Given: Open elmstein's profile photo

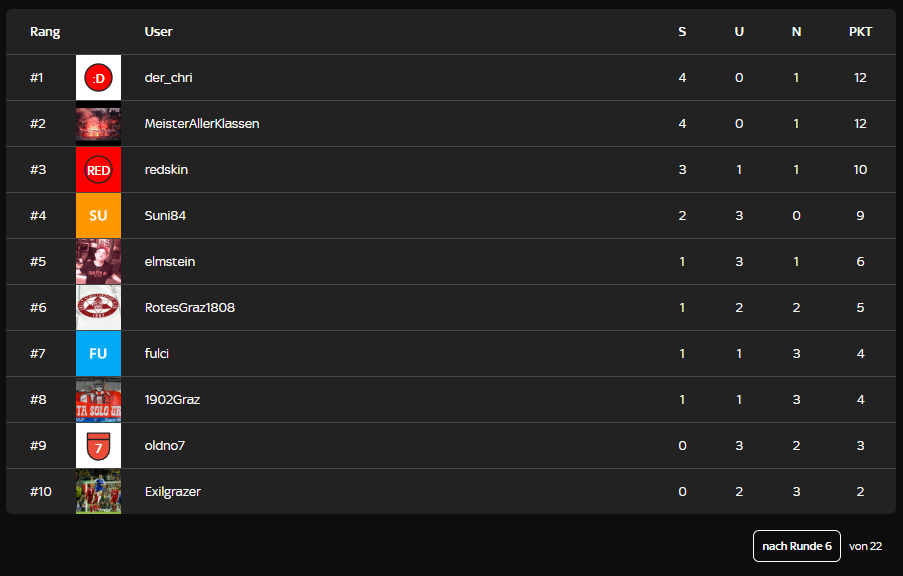Looking at the screenshot, I should tap(98, 262).
